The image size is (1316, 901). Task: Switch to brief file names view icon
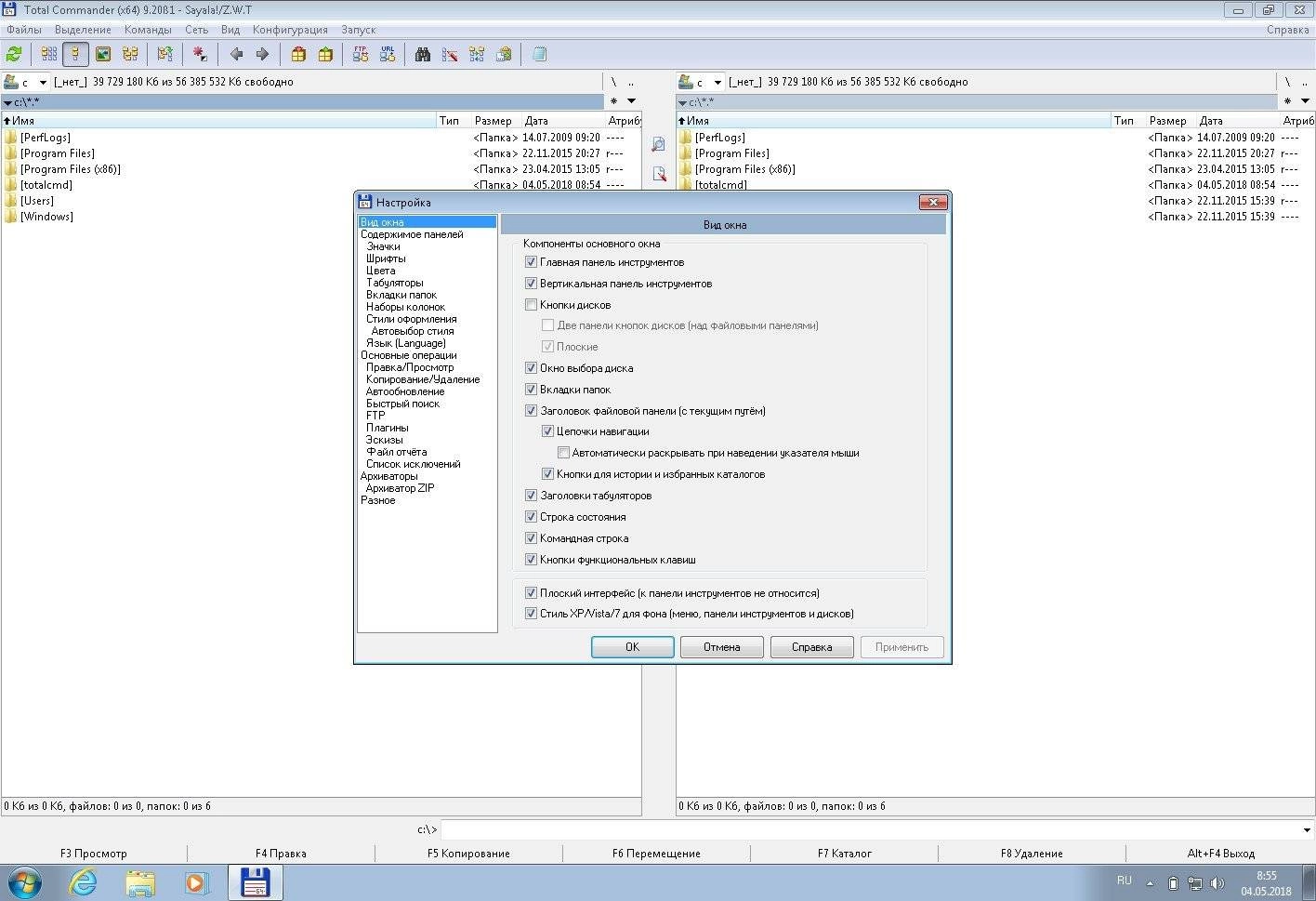point(49,54)
